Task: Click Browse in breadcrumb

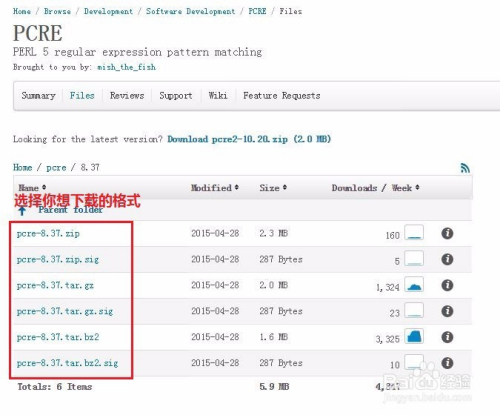Action: [57, 11]
